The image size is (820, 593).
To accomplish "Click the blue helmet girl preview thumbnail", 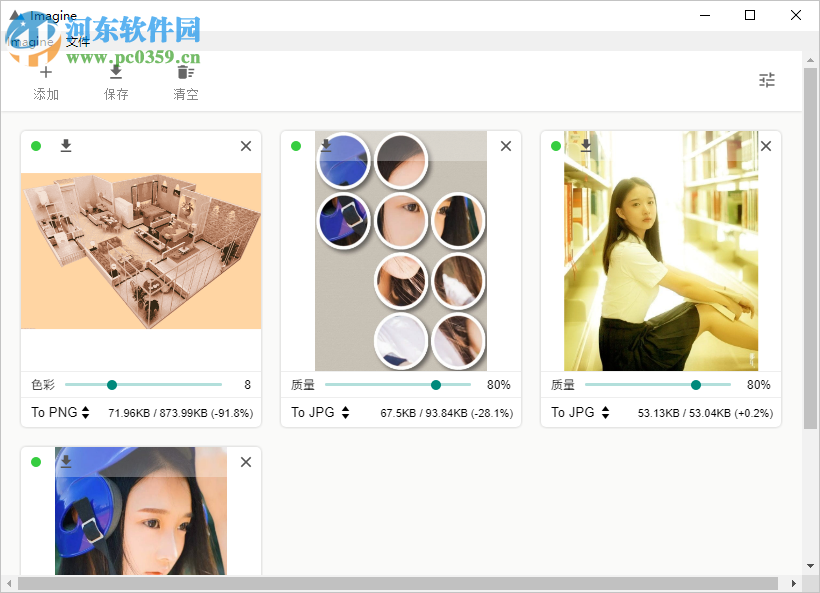I will pyautogui.click(x=141, y=511).
